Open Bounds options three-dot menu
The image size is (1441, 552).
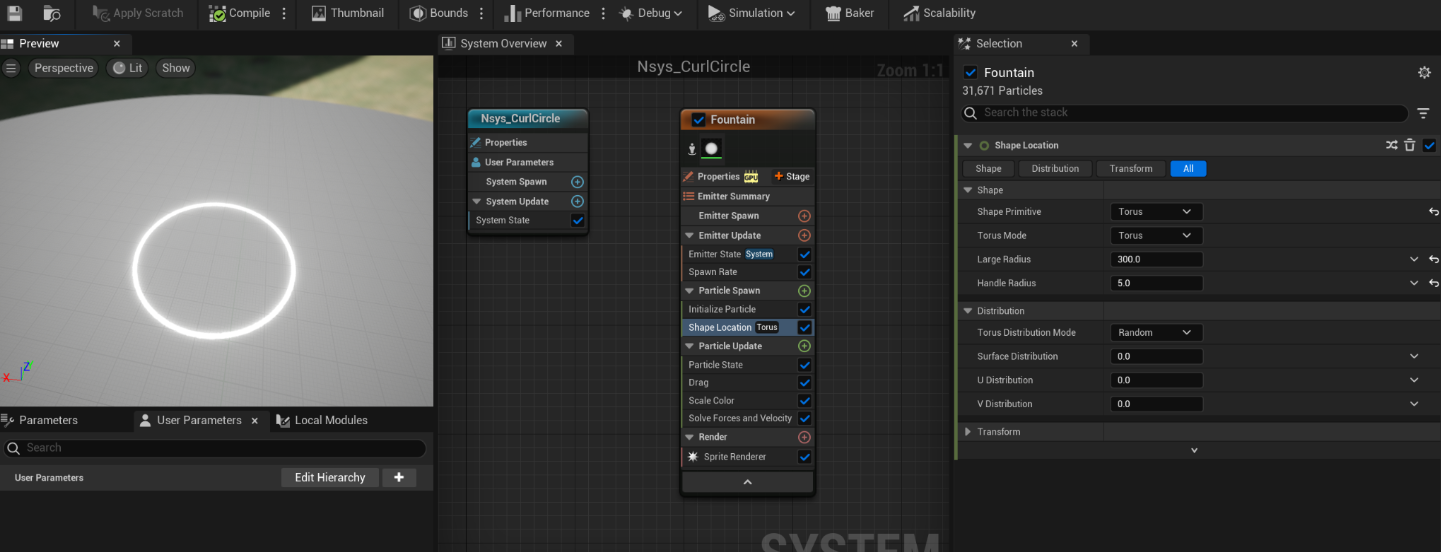[x=482, y=13]
